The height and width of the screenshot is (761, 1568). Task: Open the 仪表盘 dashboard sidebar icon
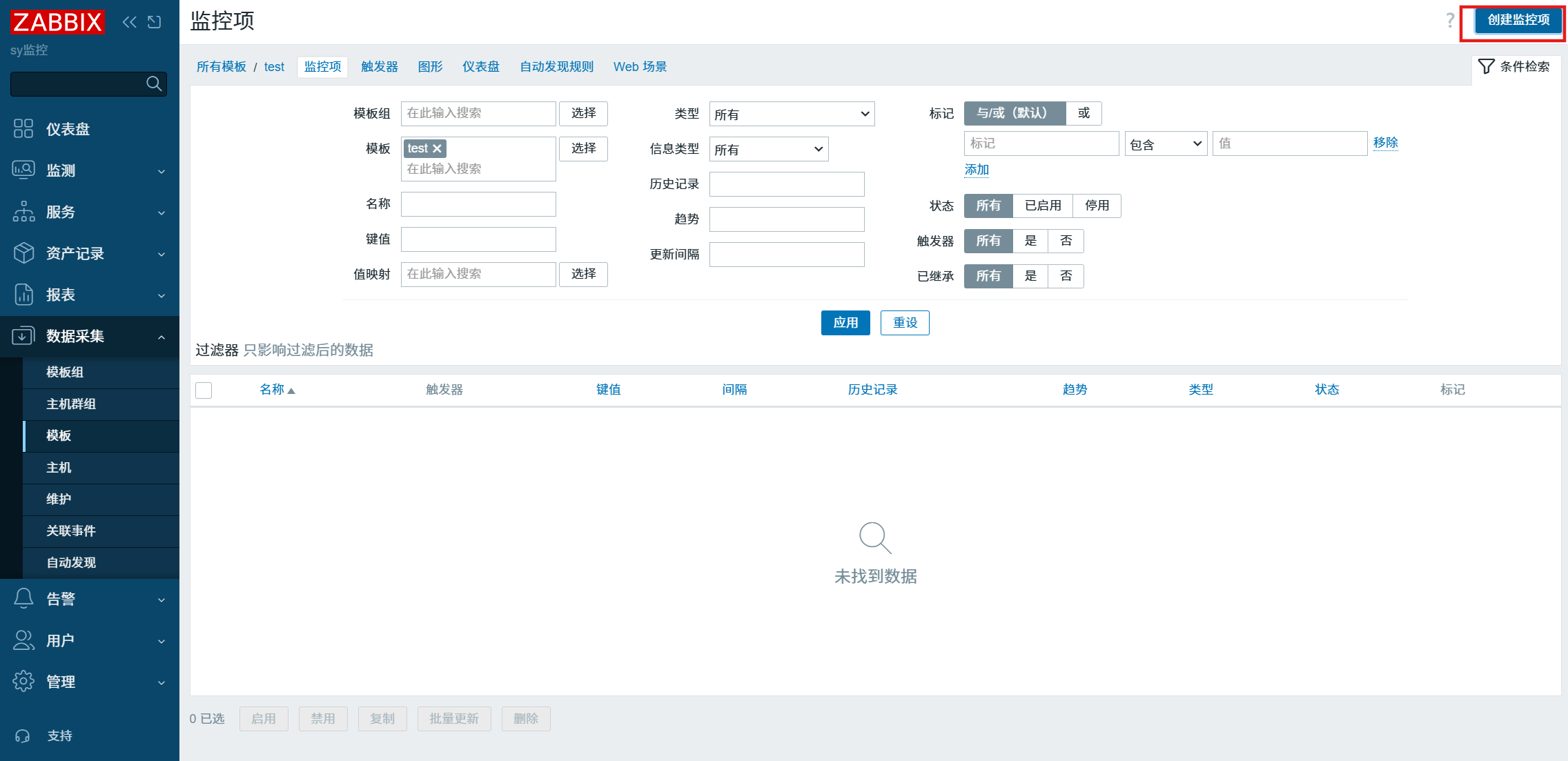click(x=23, y=128)
